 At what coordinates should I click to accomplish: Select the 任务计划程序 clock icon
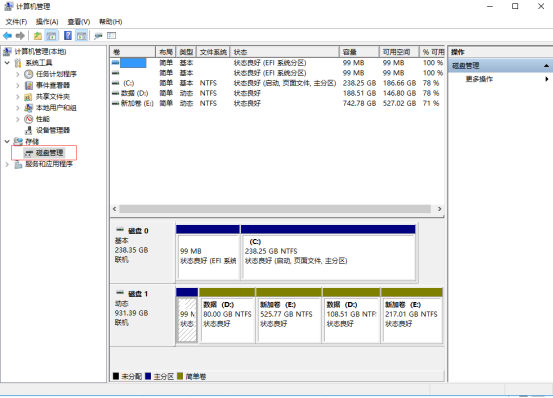(x=29, y=74)
